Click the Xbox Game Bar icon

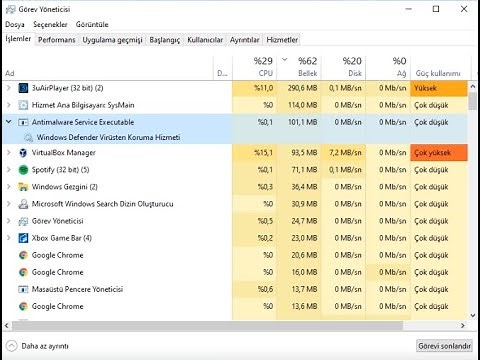(23, 238)
